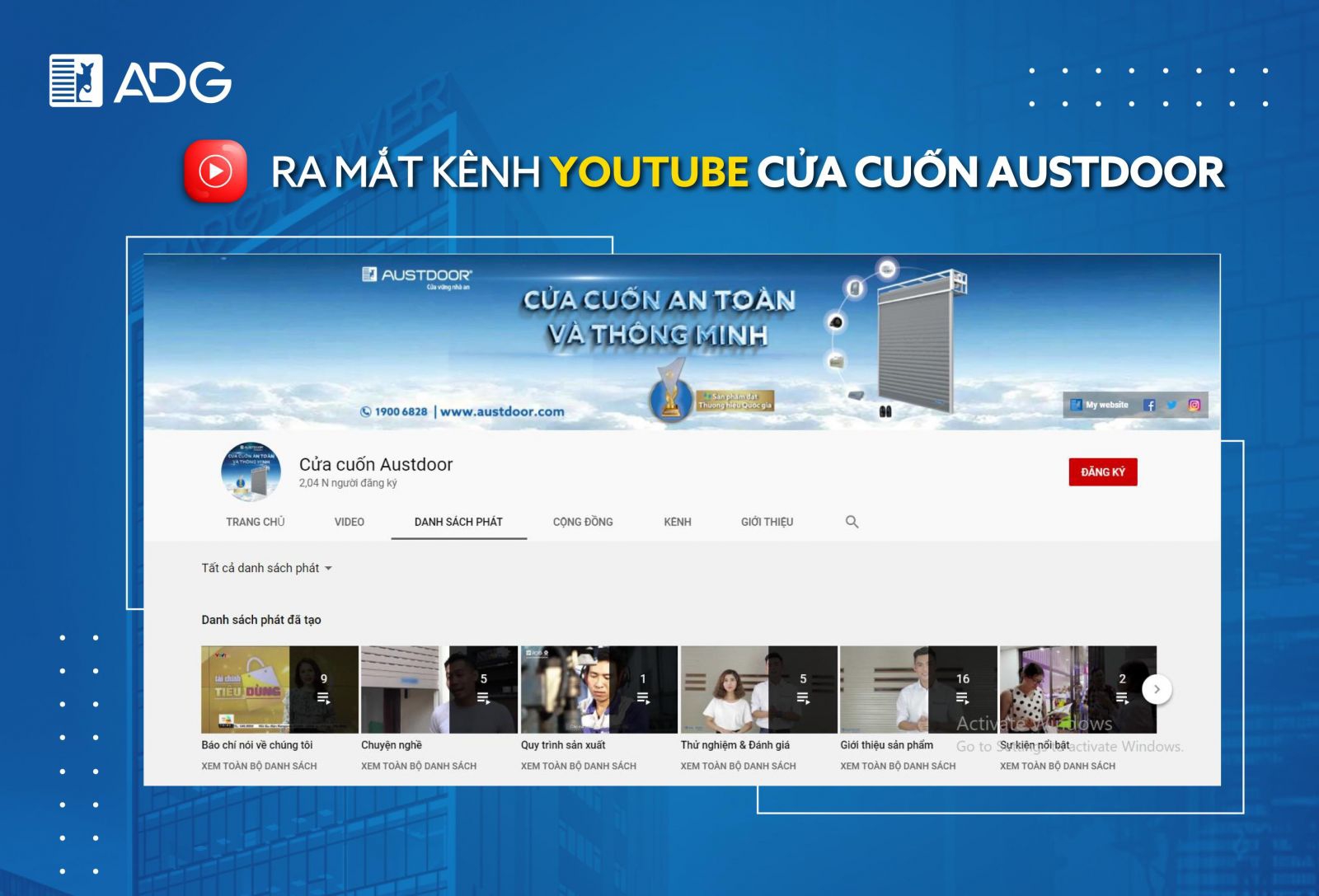Click the playlist icon on Giới thiệu sản phẩm thumbnail
The width and height of the screenshot is (1319, 896).
963,698
